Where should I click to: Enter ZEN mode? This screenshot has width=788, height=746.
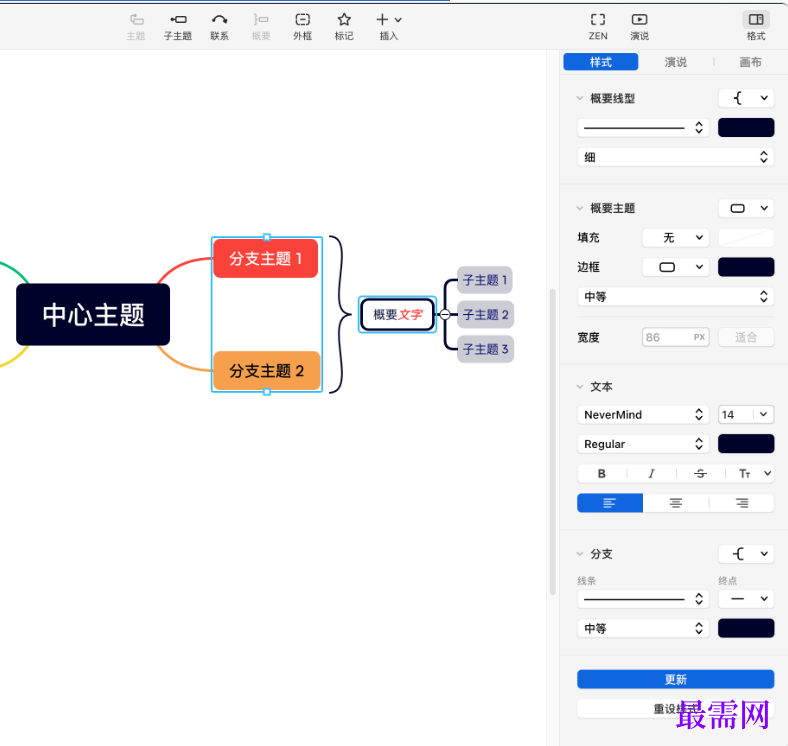coord(598,20)
